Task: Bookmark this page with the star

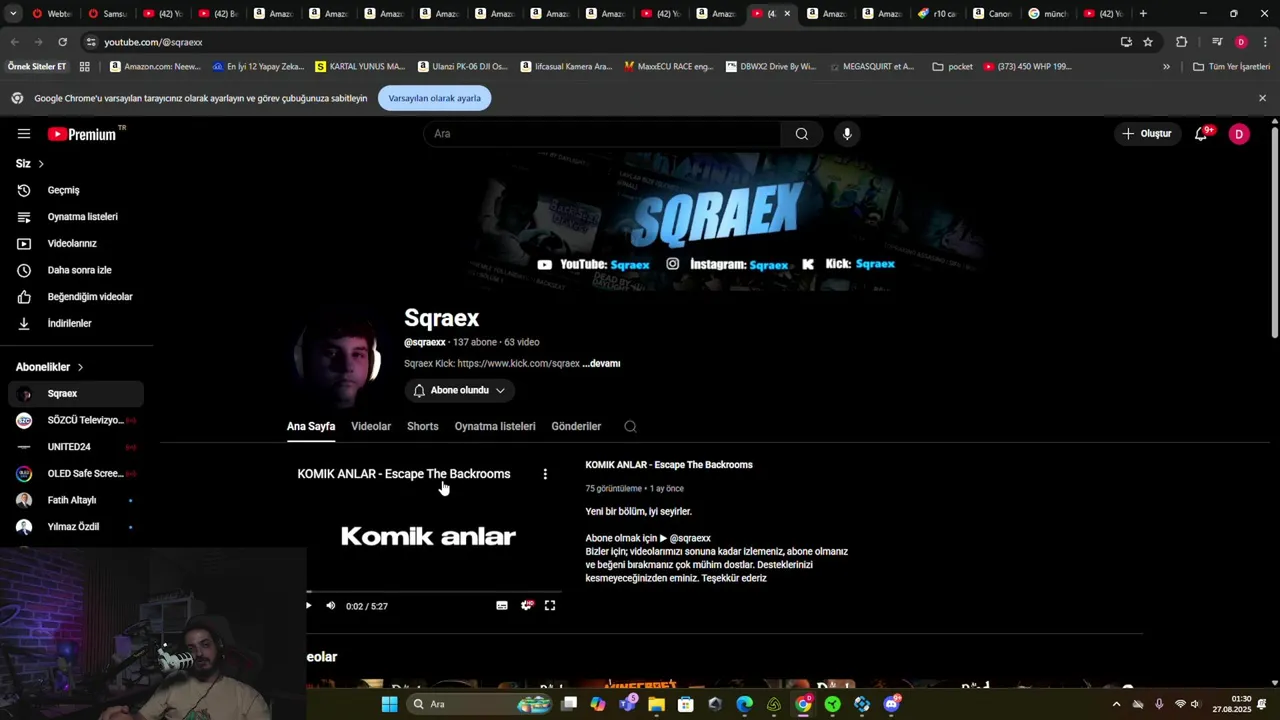Action: click(1148, 42)
